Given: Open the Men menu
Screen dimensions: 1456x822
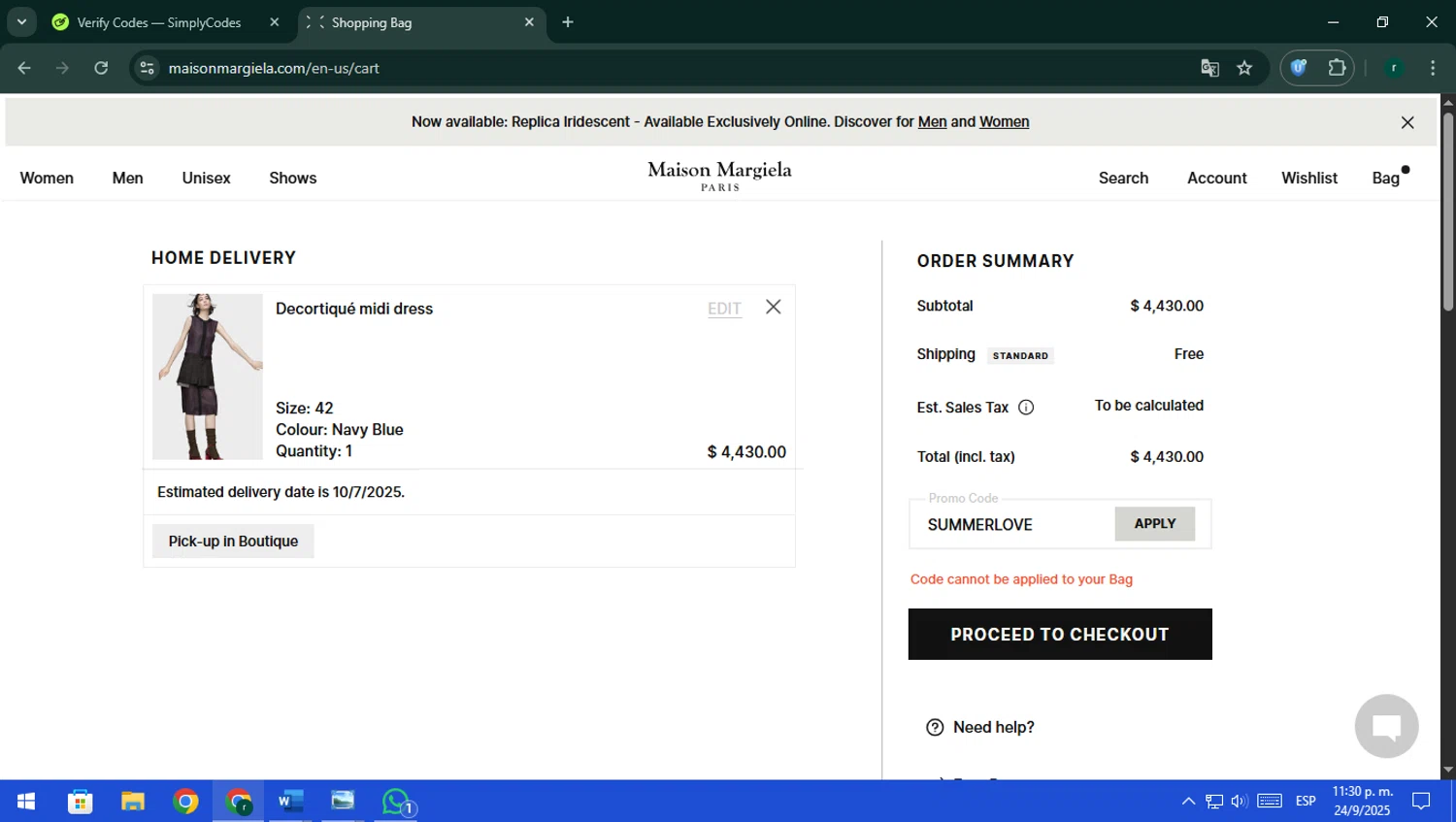Looking at the screenshot, I should click(127, 179).
